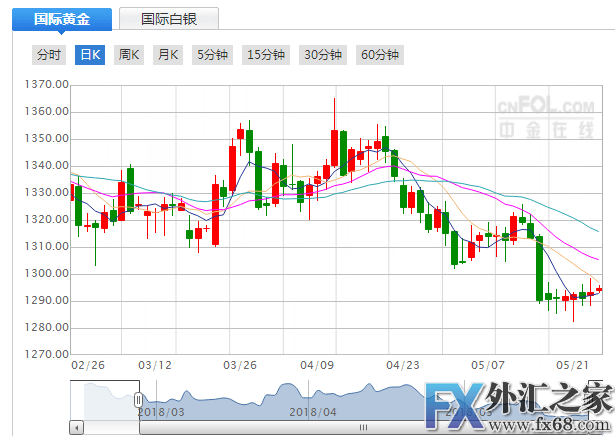Click the 1370.00 price axis label
615x436 pixels.
click(47, 85)
